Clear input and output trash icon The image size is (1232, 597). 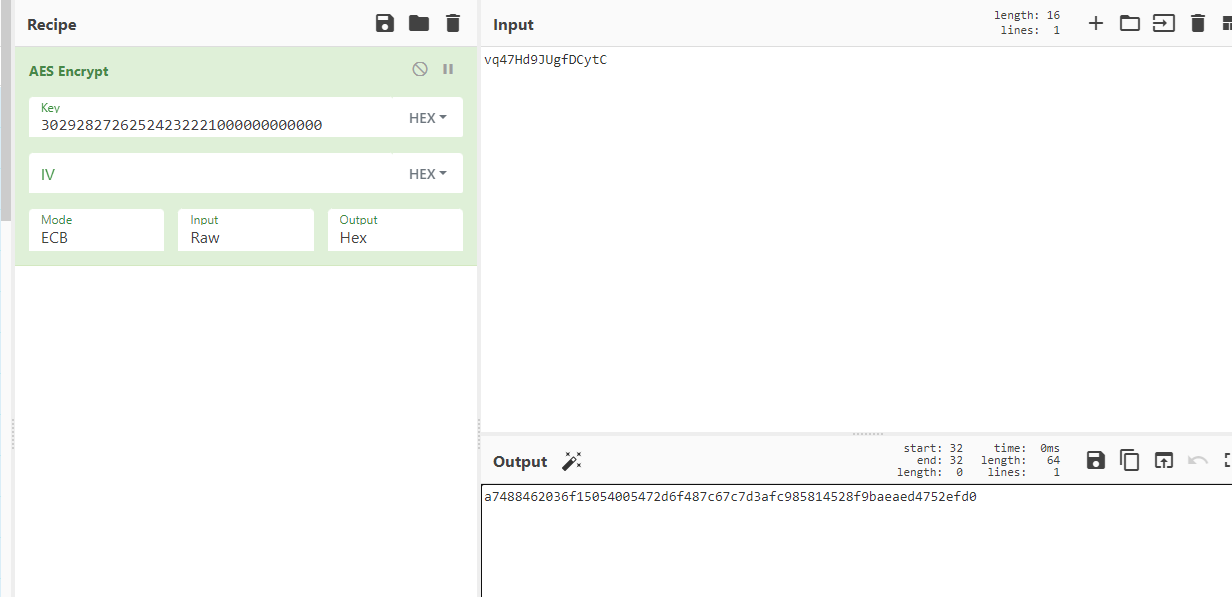tap(1198, 23)
